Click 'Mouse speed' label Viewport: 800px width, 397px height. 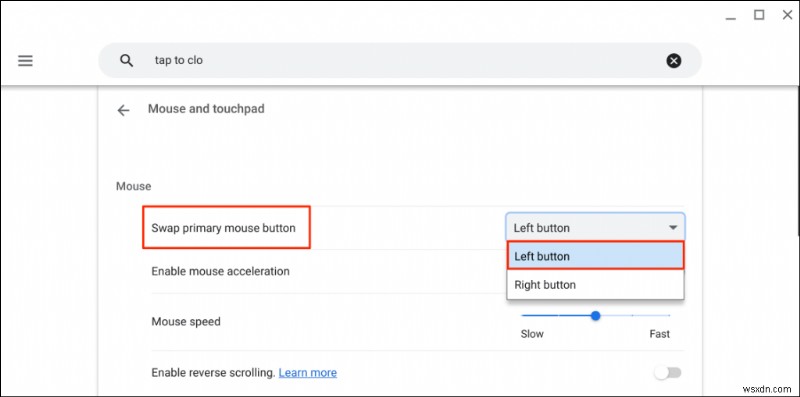(x=186, y=322)
